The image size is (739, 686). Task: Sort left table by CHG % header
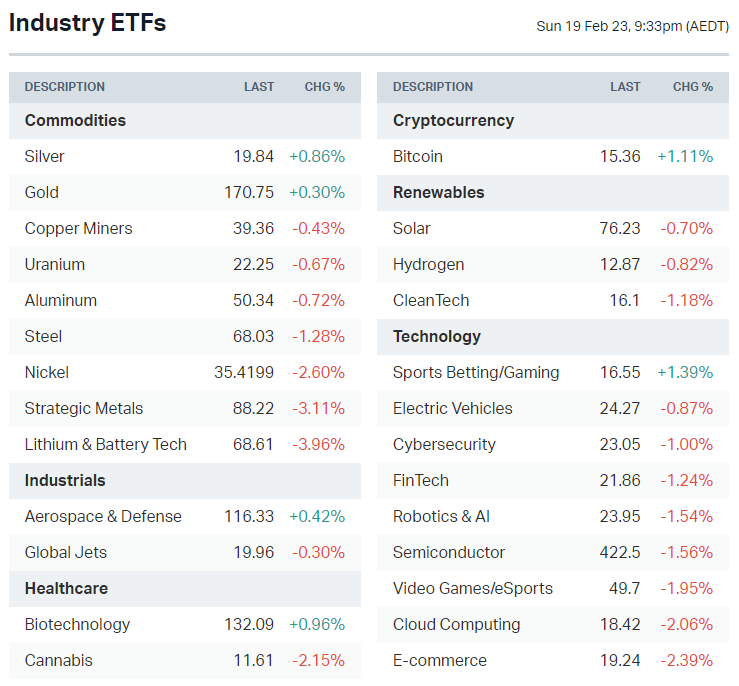point(324,87)
